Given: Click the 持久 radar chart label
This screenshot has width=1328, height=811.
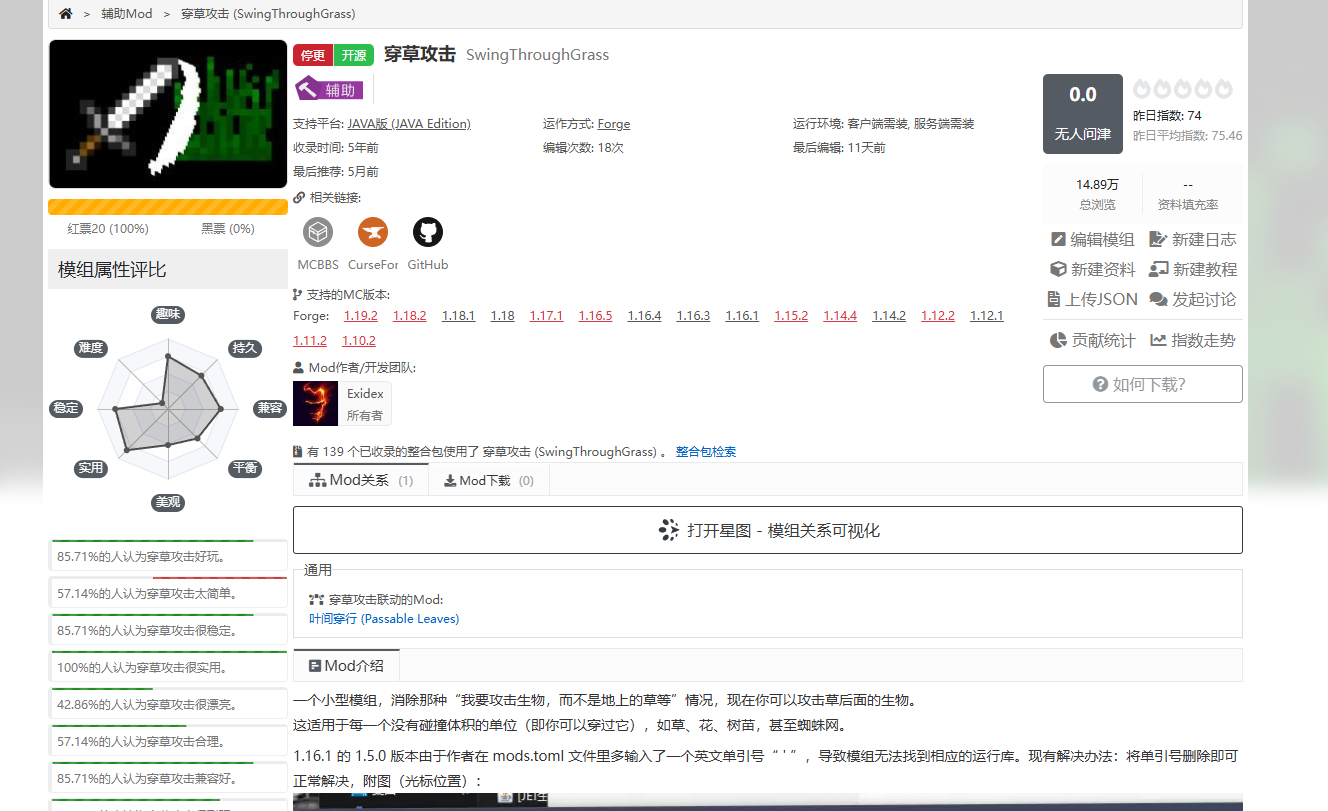Looking at the screenshot, I should pyautogui.click(x=245, y=348).
